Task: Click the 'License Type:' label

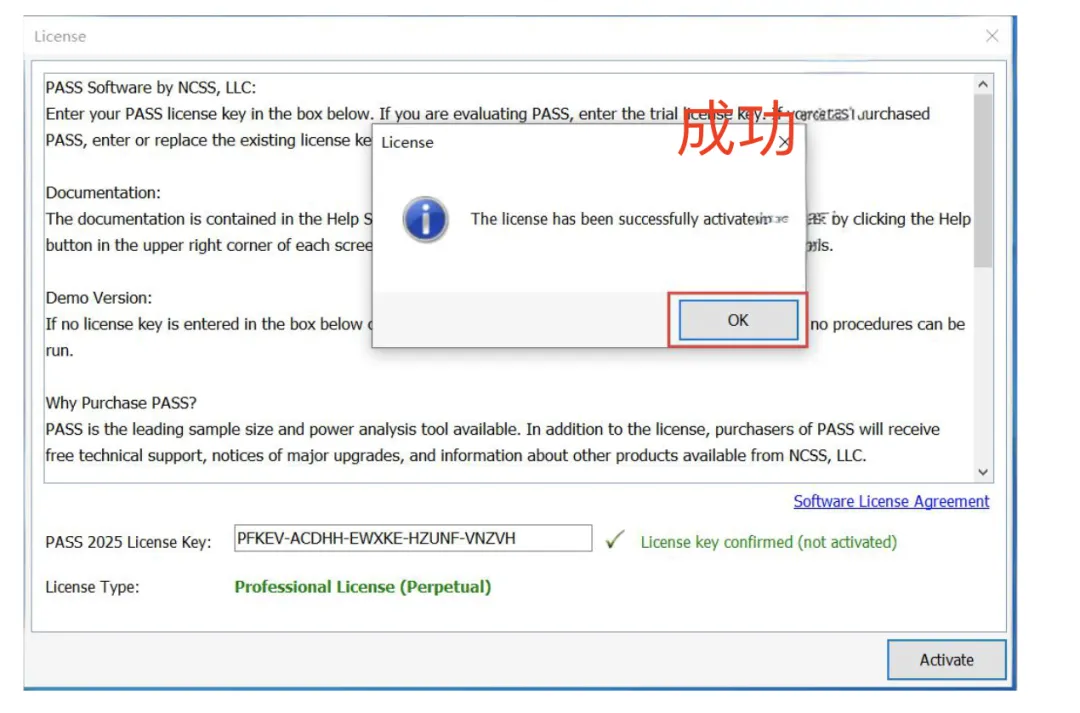Action: [92, 587]
